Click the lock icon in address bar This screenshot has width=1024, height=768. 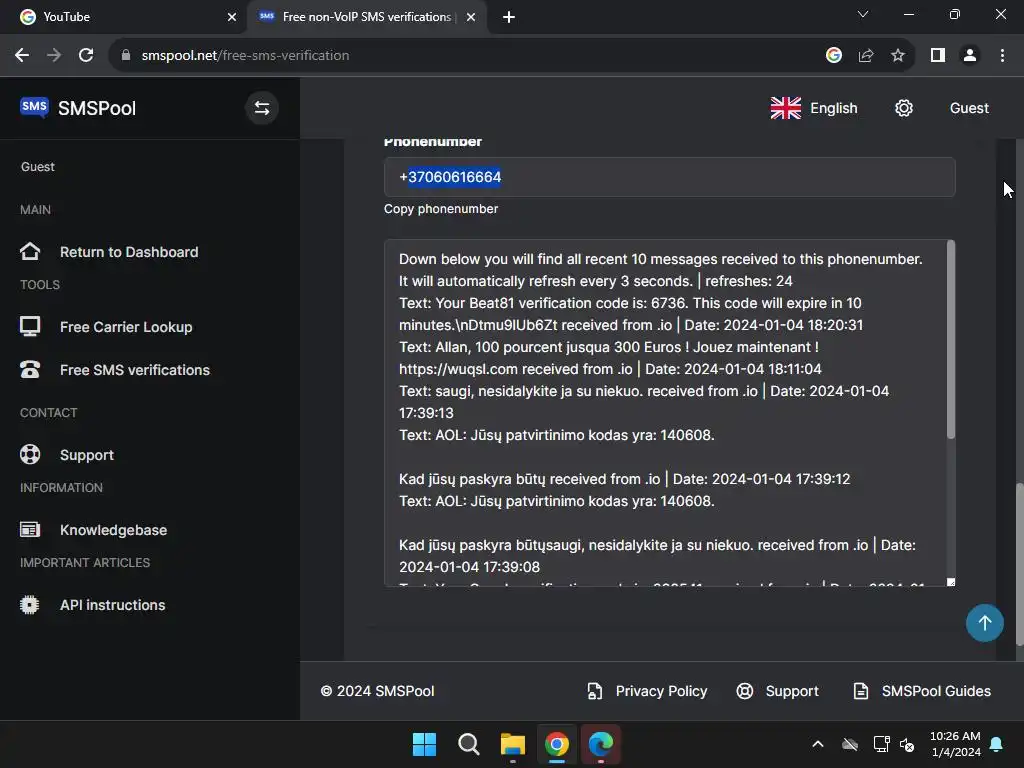coord(126,56)
